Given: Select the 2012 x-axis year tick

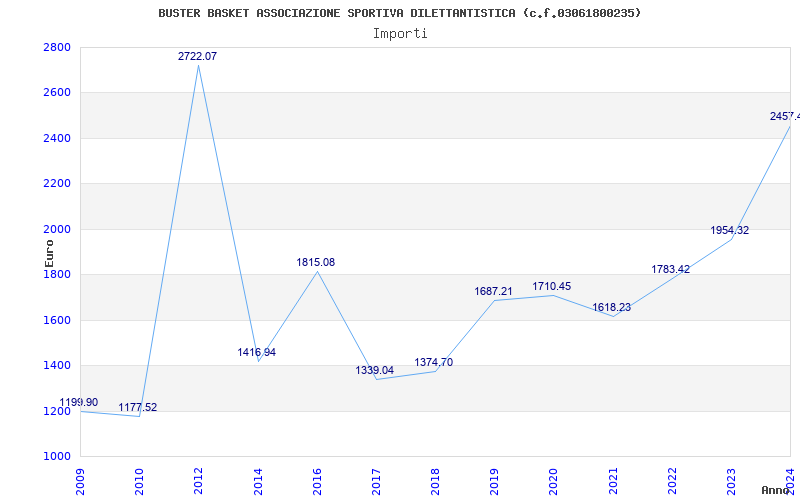Looking at the screenshot, I should pos(198,478).
